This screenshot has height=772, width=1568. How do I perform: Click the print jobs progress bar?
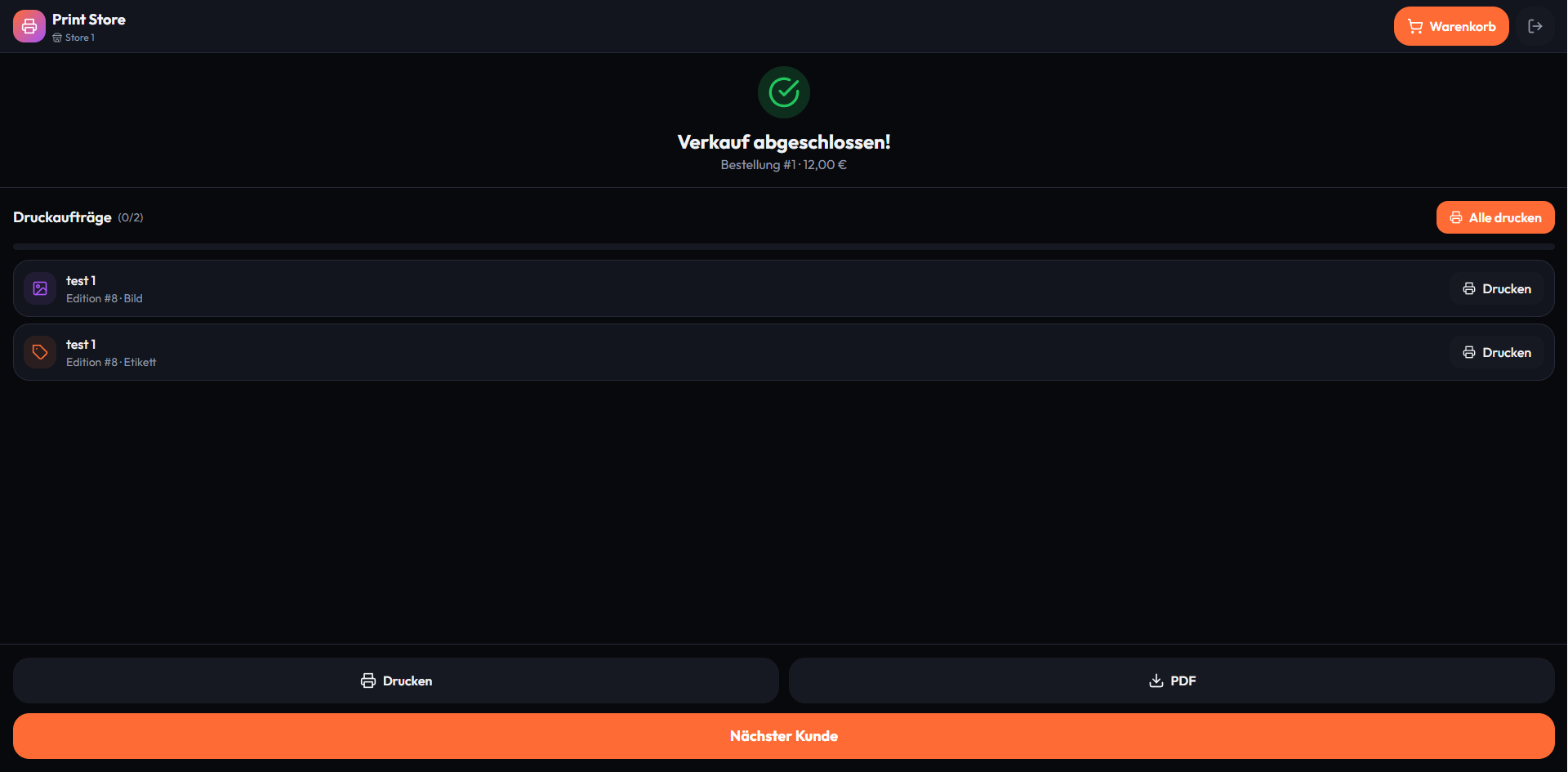click(x=784, y=247)
